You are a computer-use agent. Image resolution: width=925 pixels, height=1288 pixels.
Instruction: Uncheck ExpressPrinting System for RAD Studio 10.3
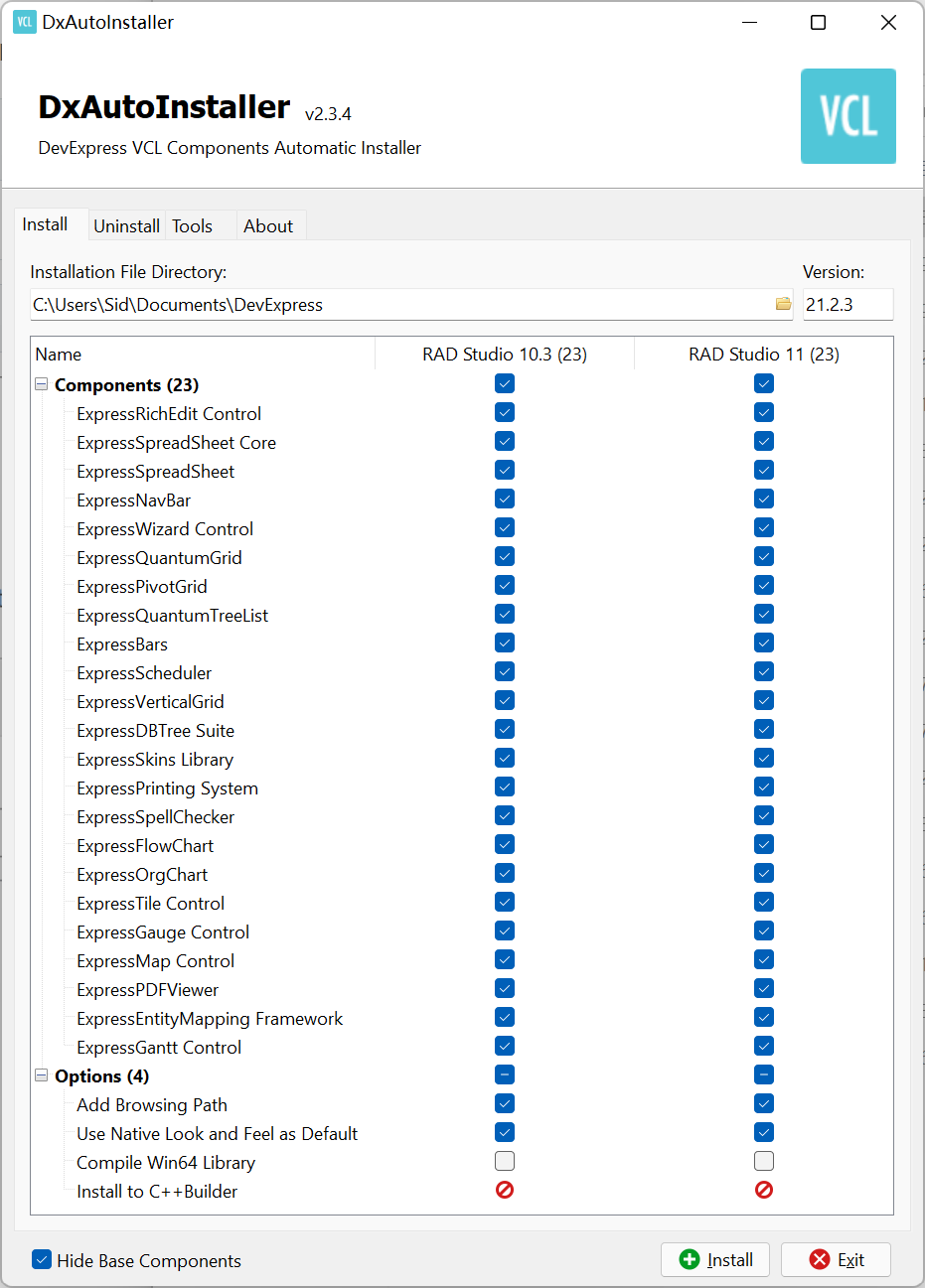[x=505, y=787]
